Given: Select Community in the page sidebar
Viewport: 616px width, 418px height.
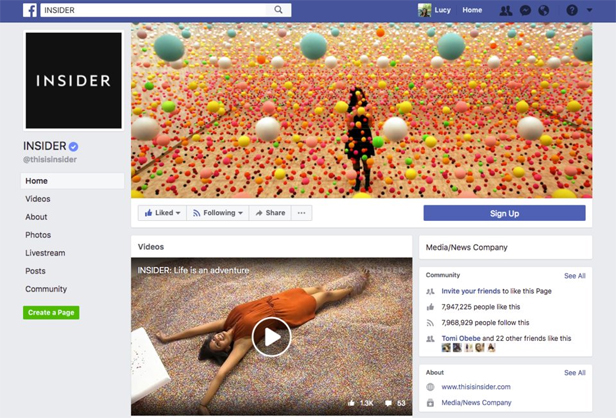Looking at the screenshot, I should point(46,289).
